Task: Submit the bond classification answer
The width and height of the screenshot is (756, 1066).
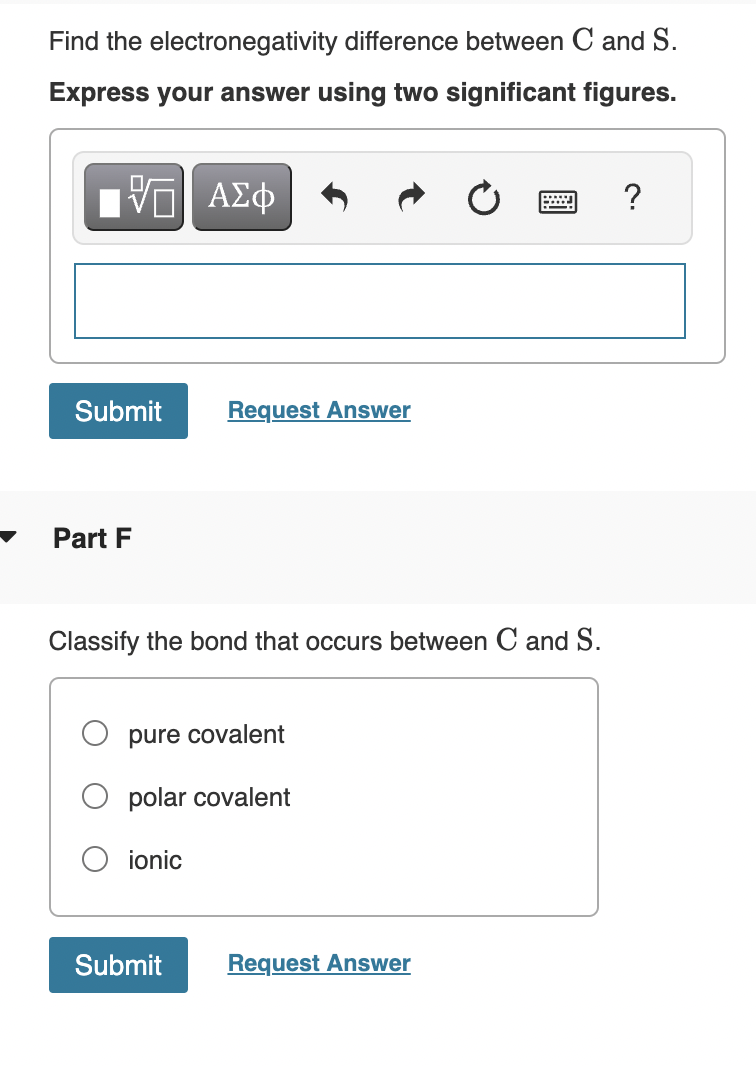Action: point(118,964)
